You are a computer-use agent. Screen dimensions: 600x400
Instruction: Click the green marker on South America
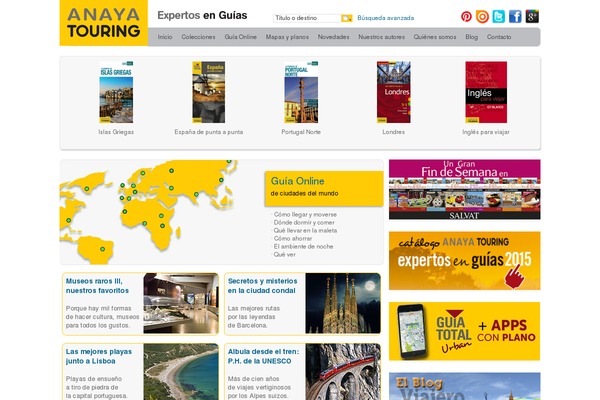103,249
